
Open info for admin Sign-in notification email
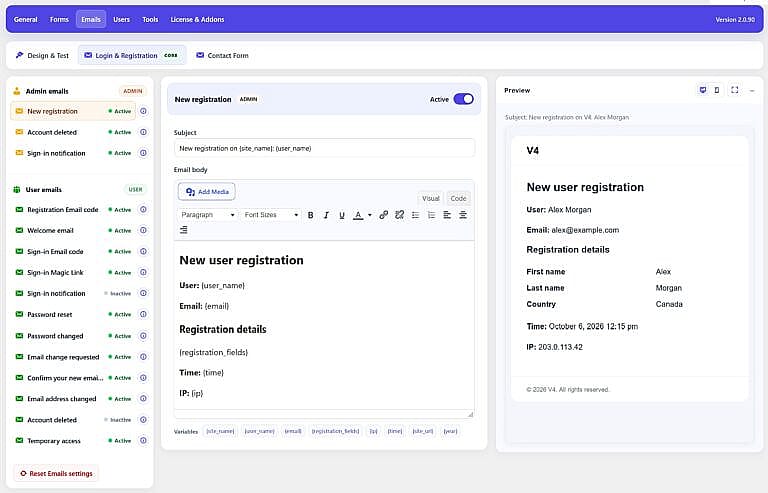[143, 153]
